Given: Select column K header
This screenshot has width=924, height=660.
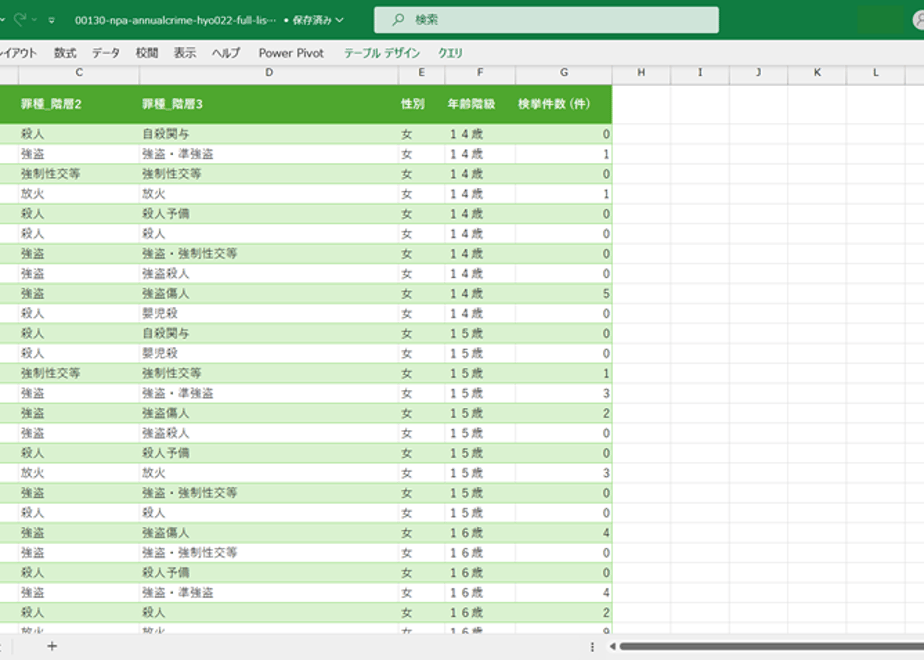Looking at the screenshot, I should [817, 72].
